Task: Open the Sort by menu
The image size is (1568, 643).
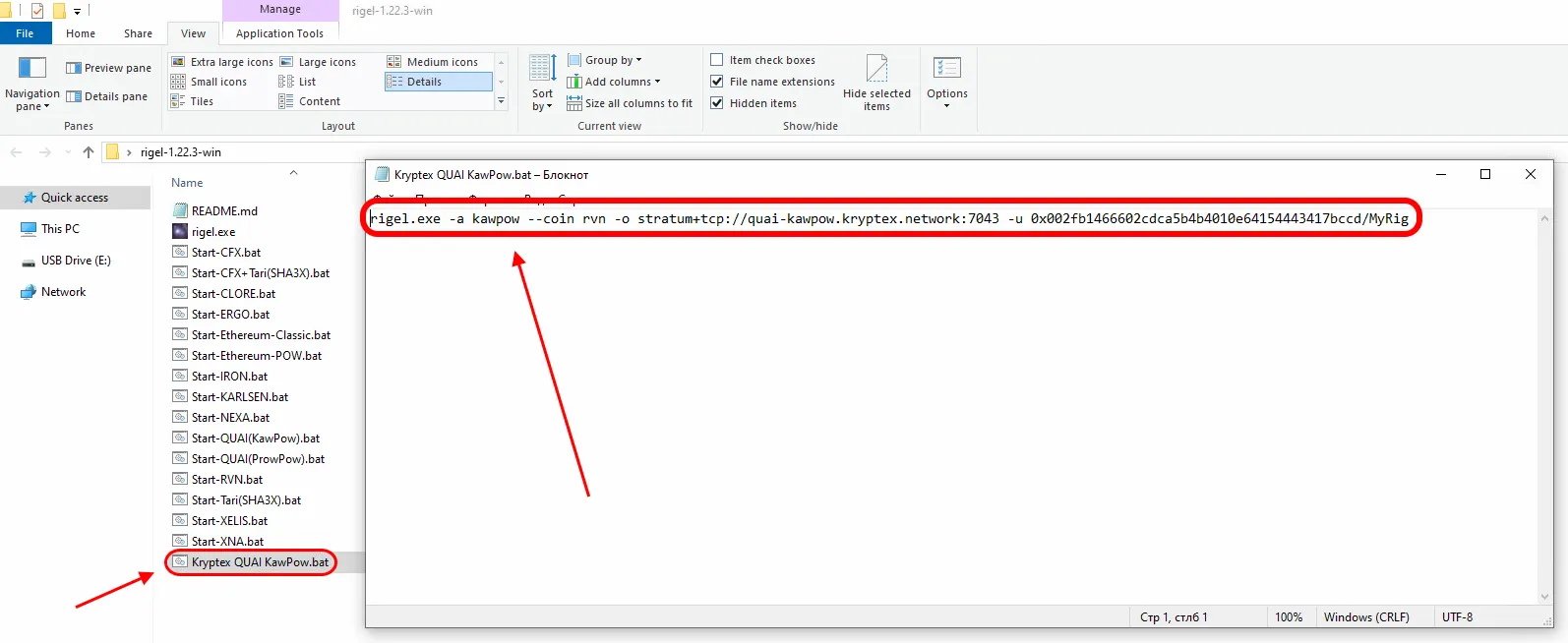Action: [x=542, y=84]
